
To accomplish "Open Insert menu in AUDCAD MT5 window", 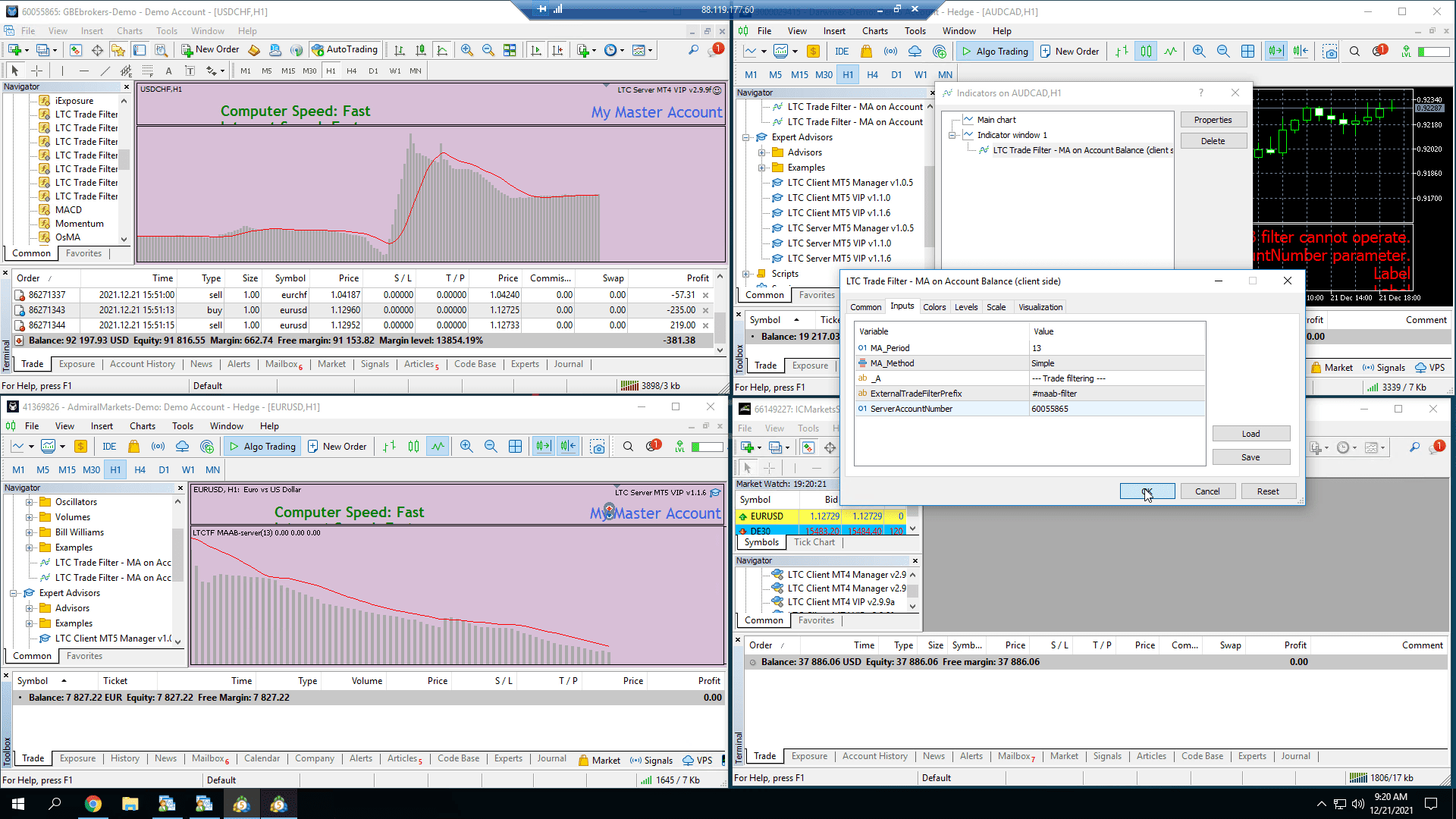I will pyautogui.click(x=834, y=31).
